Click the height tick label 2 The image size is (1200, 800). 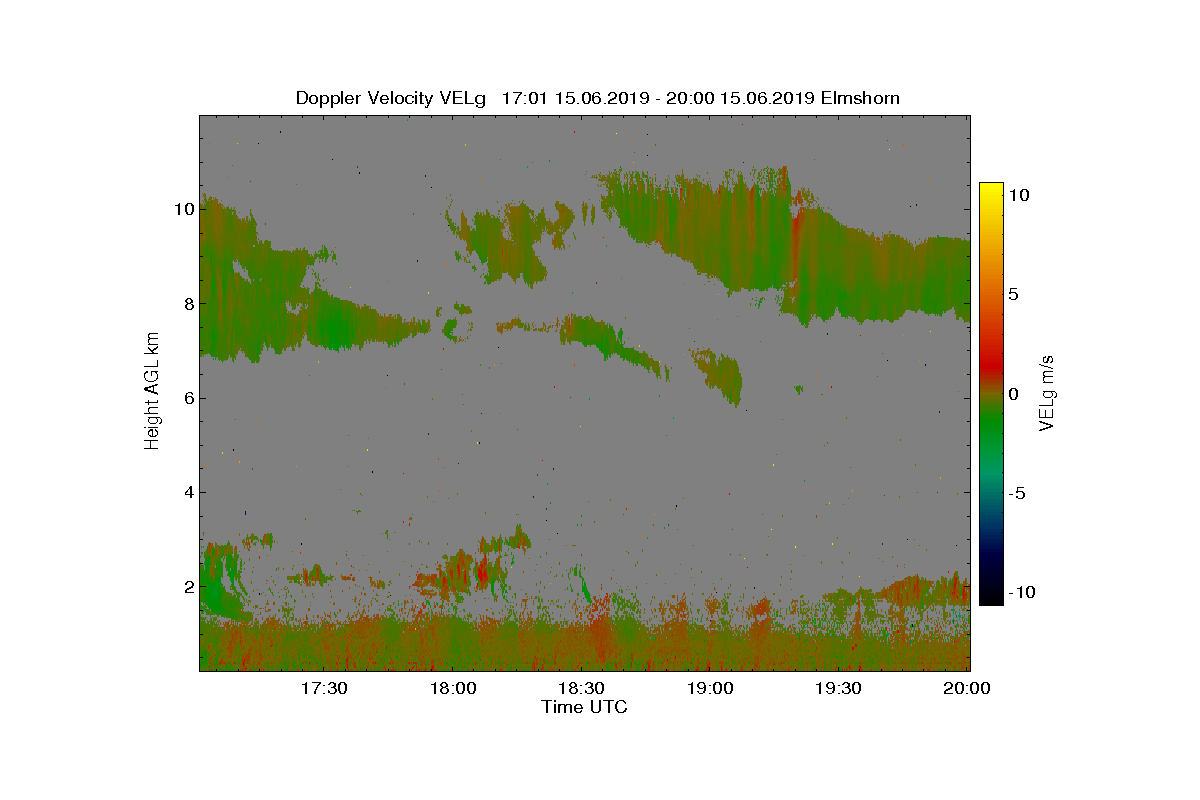pyautogui.click(x=187, y=586)
